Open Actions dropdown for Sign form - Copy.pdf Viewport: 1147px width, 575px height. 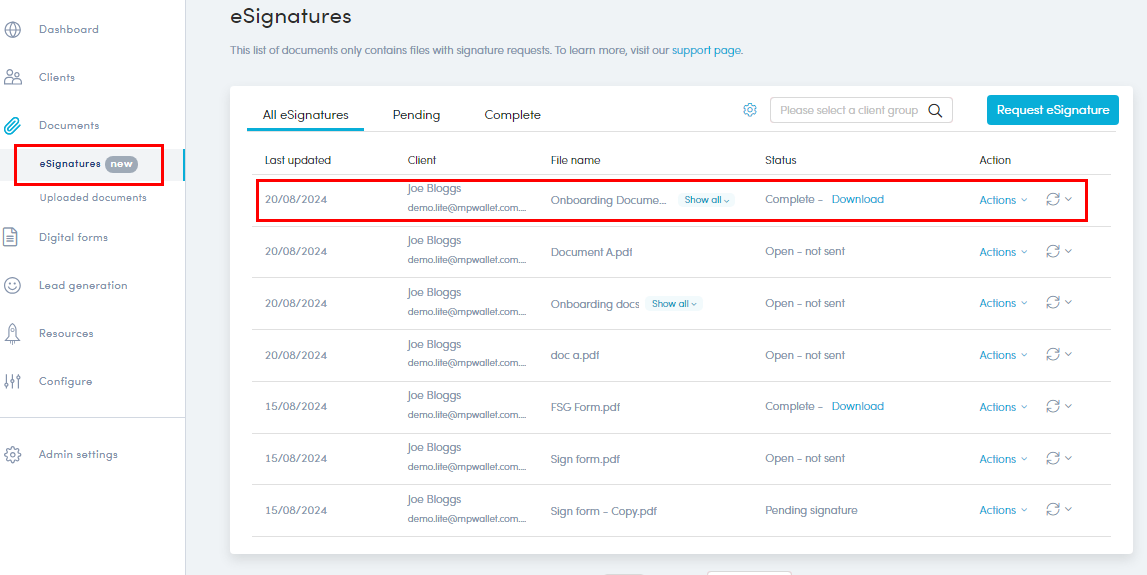click(1002, 510)
